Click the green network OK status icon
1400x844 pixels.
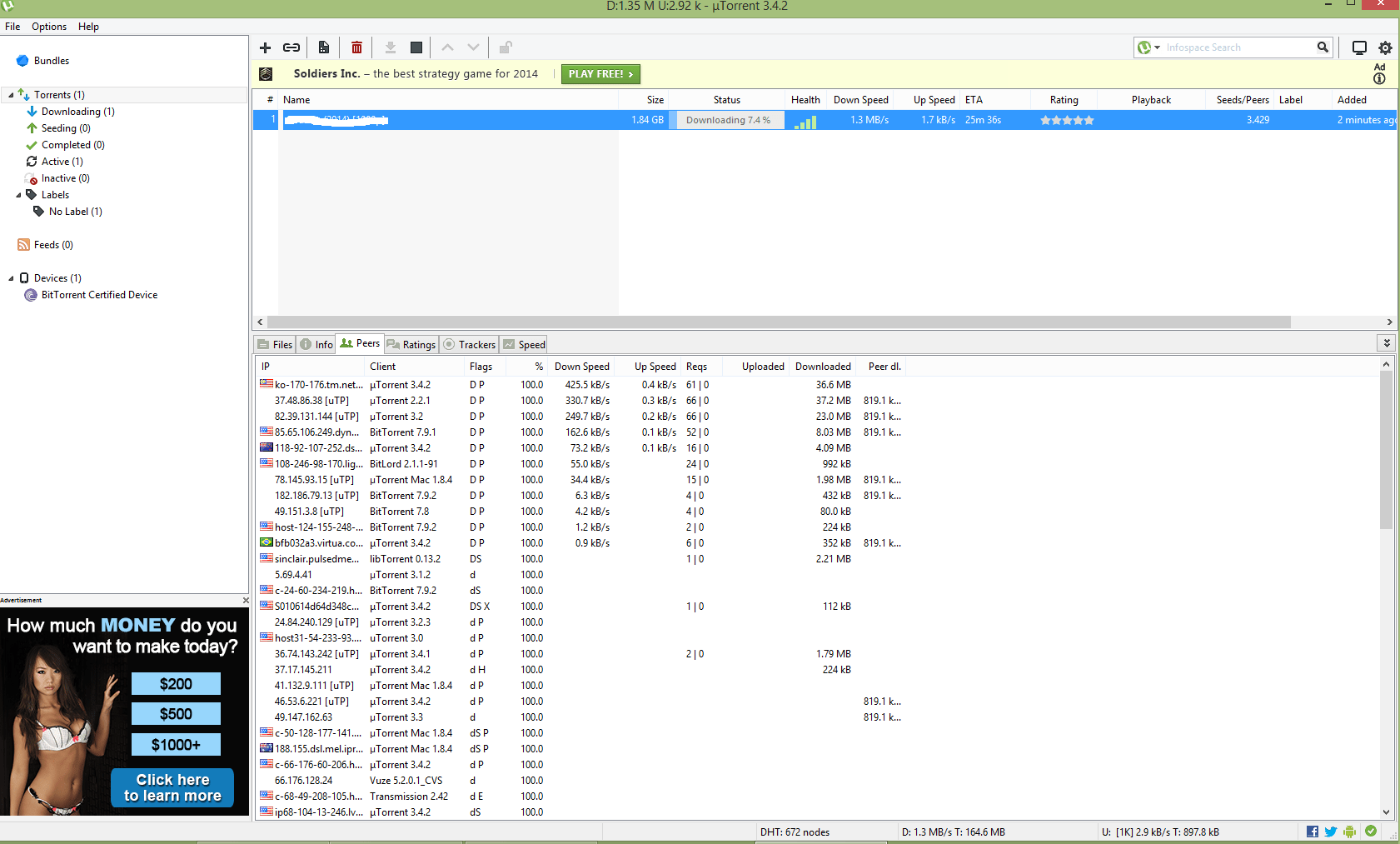pyautogui.click(x=1371, y=831)
